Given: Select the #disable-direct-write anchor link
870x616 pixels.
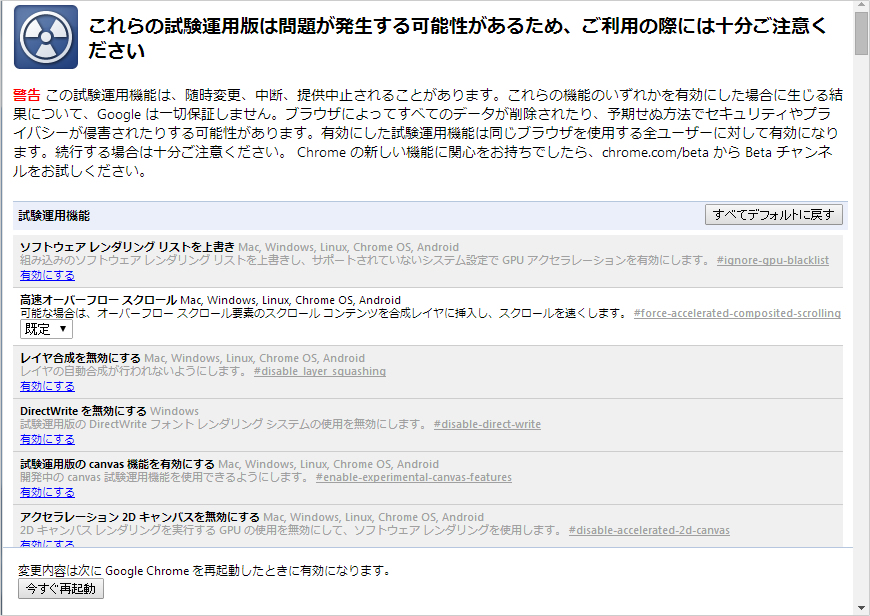Looking at the screenshot, I should pos(487,425).
